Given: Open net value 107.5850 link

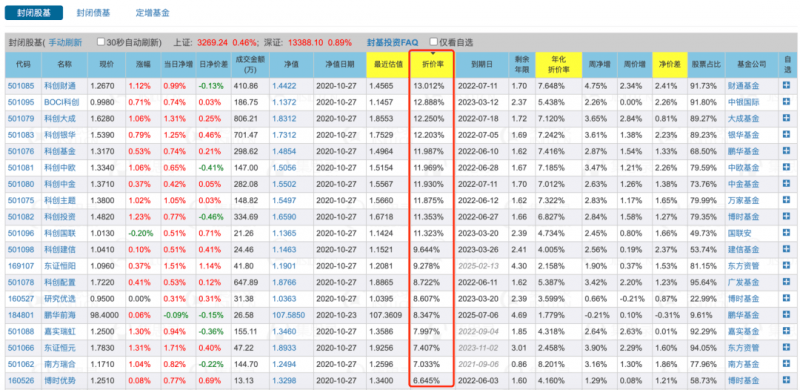Looking at the screenshot, I should (x=288, y=315).
